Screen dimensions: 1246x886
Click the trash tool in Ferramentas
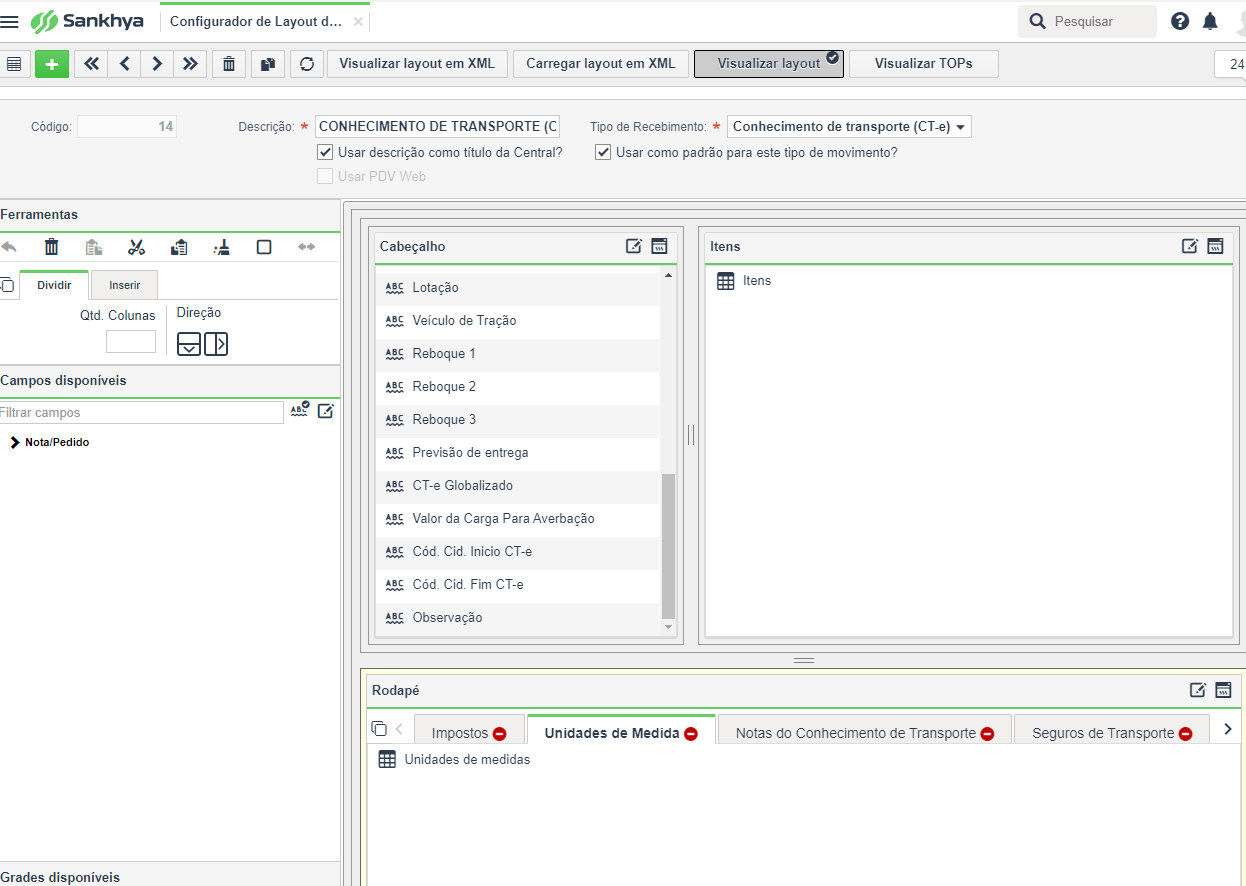coord(52,247)
